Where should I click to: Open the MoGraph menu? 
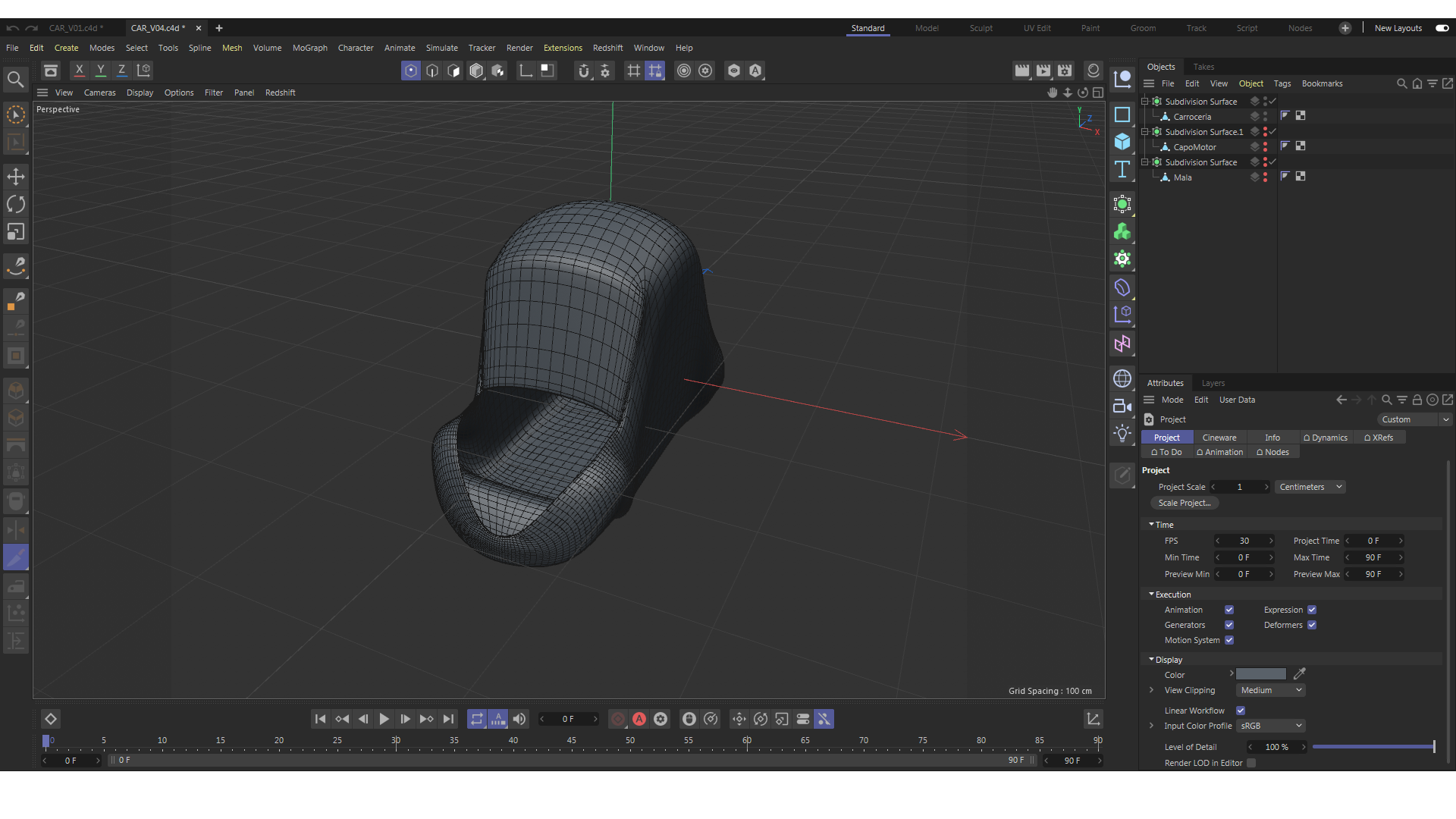(309, 48)
